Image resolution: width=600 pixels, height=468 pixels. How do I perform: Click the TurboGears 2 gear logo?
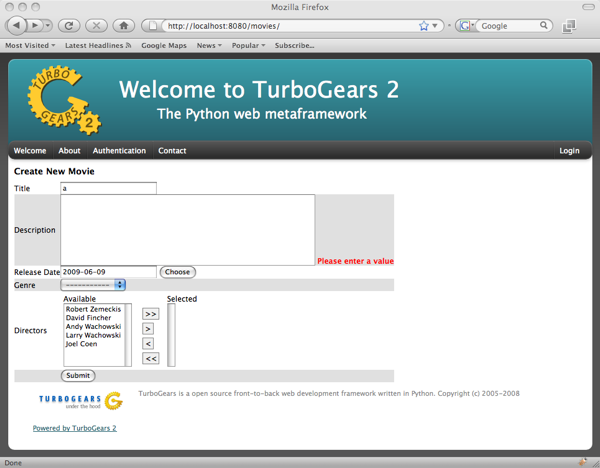point(64,100)
